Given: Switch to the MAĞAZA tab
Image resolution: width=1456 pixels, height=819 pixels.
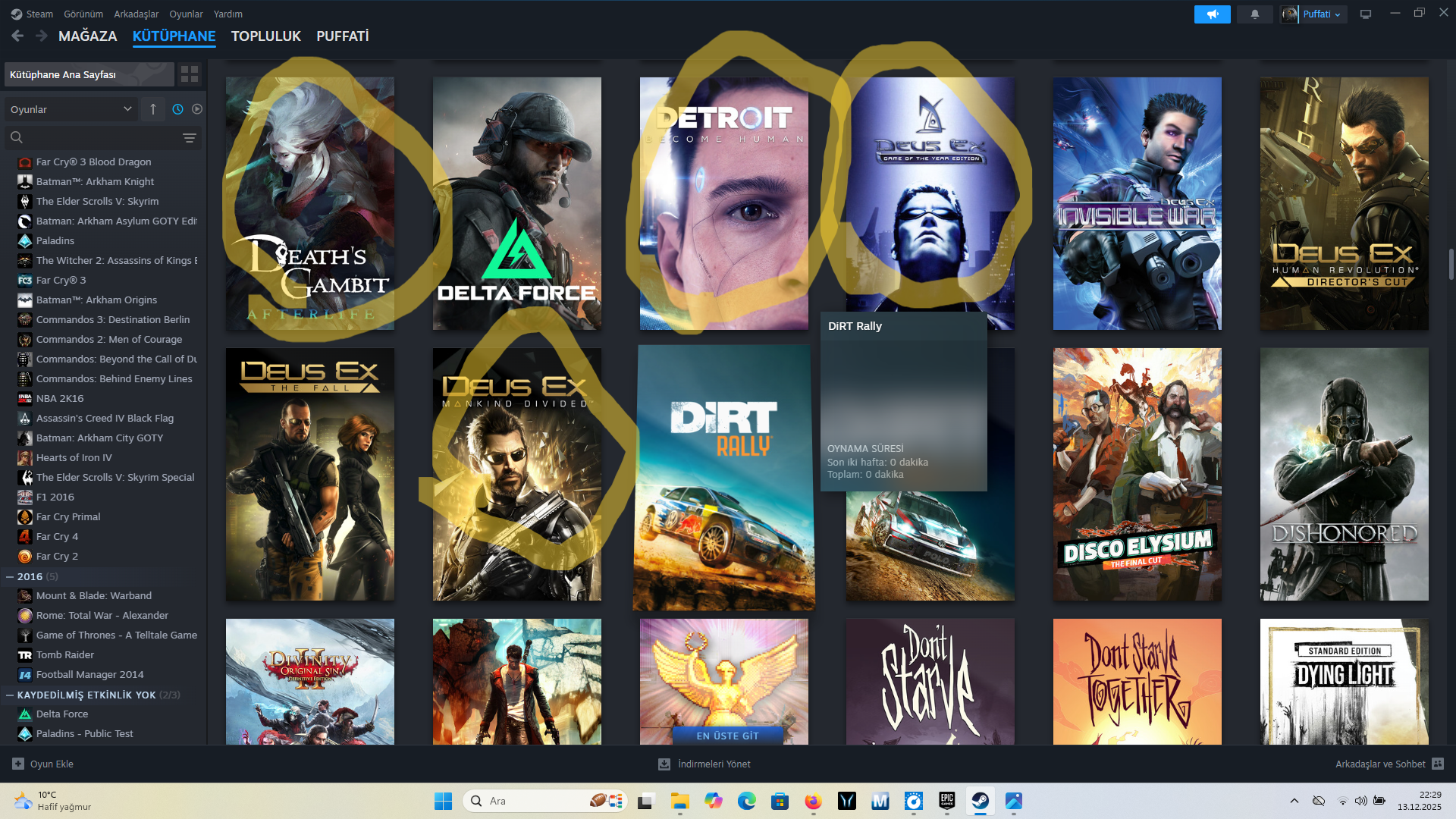Looking at the screenshot, I should click(87, 36).
